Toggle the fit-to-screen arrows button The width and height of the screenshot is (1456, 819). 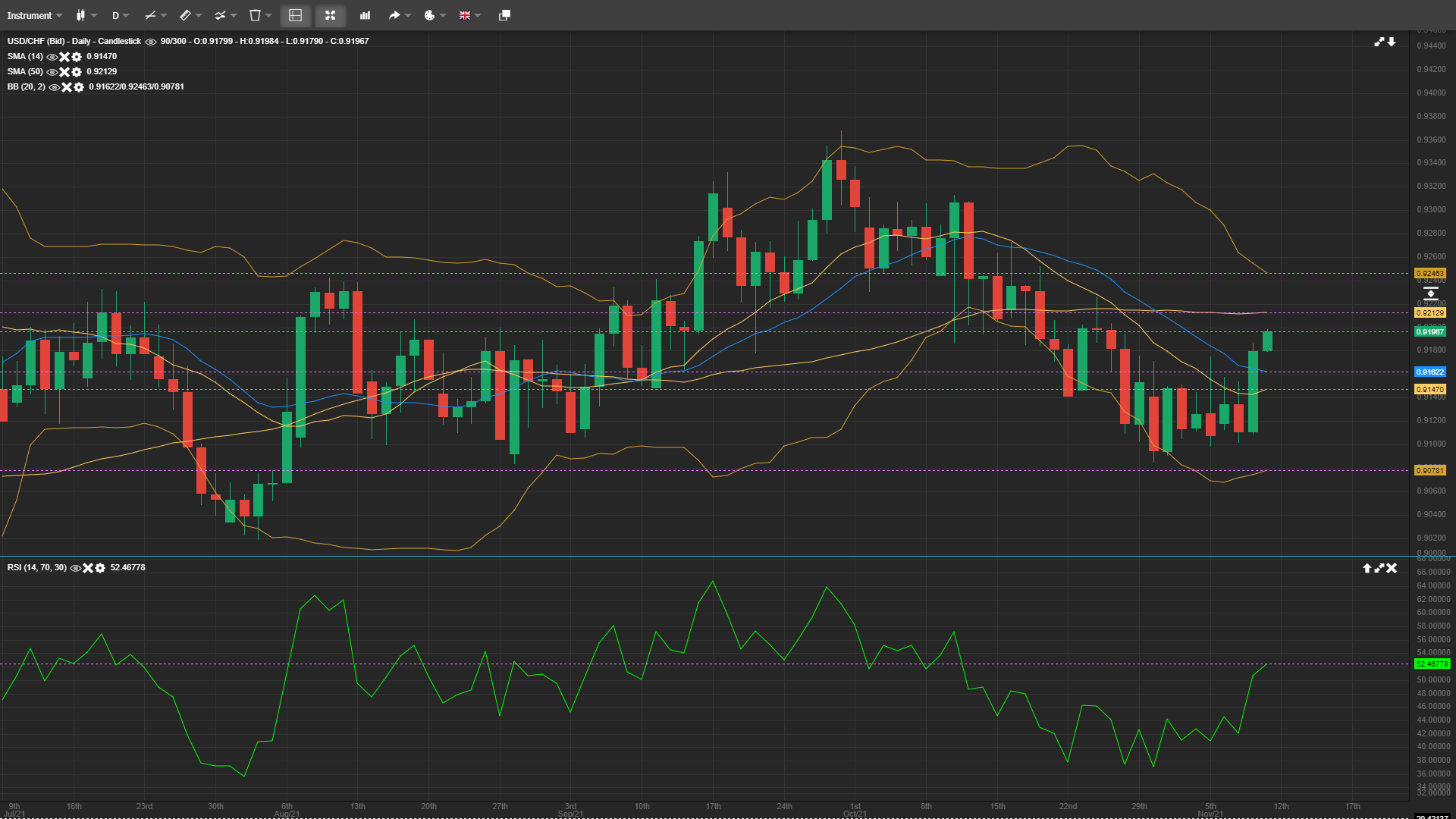[330, 15]
